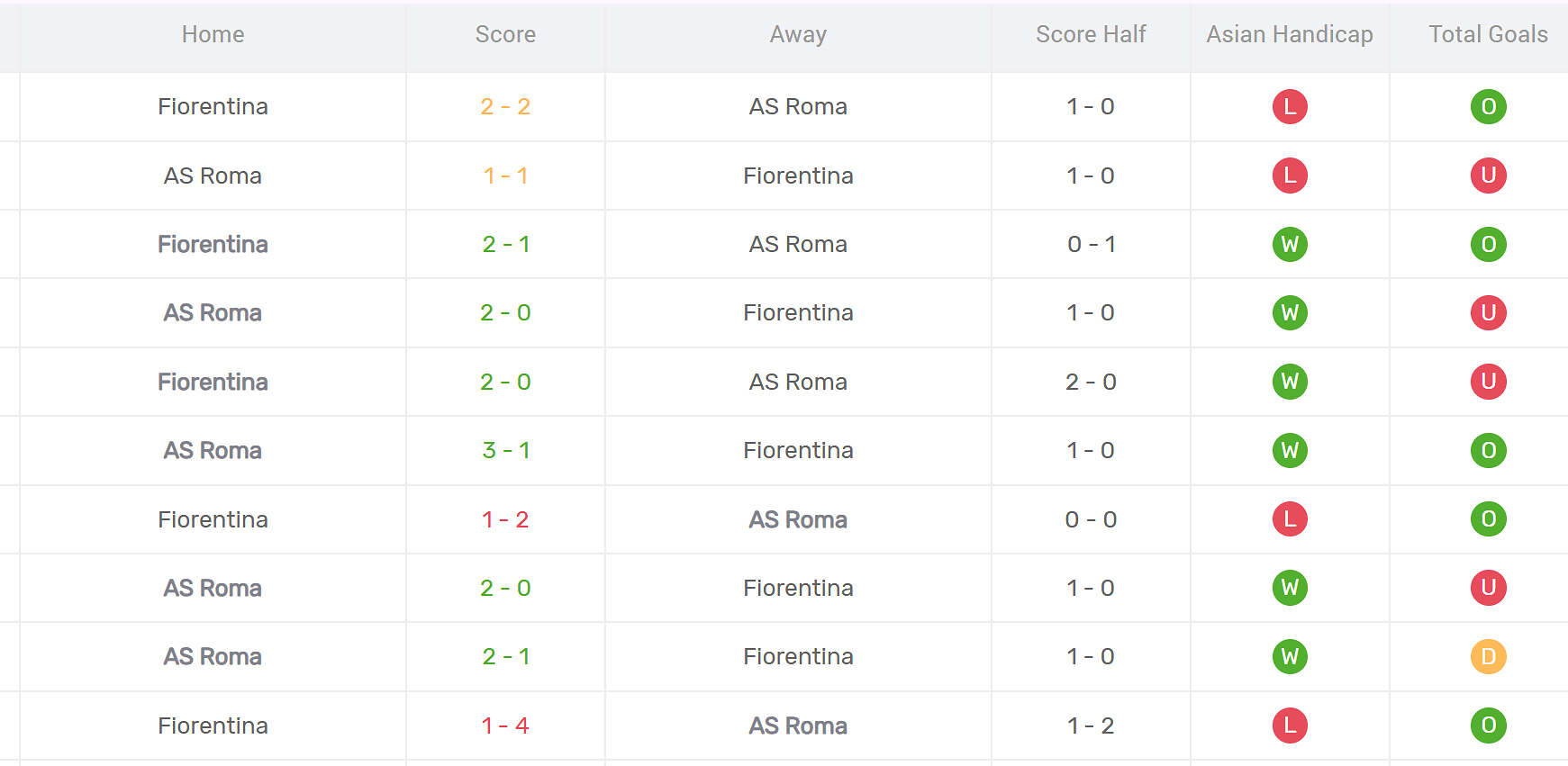This screenshot has height=766, width=1568.
Task: Click the red L badge in the 1-2 match row
Action: pos(1290,519)
